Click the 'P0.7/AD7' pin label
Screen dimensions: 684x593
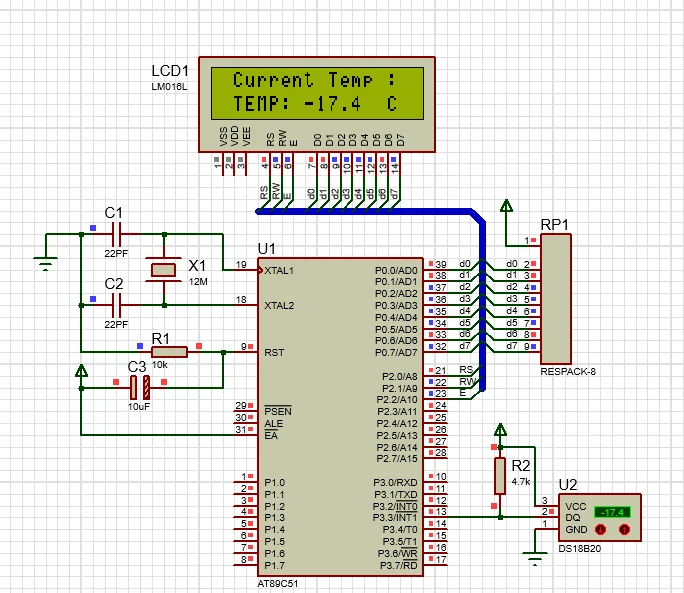[x=396, y=352]
